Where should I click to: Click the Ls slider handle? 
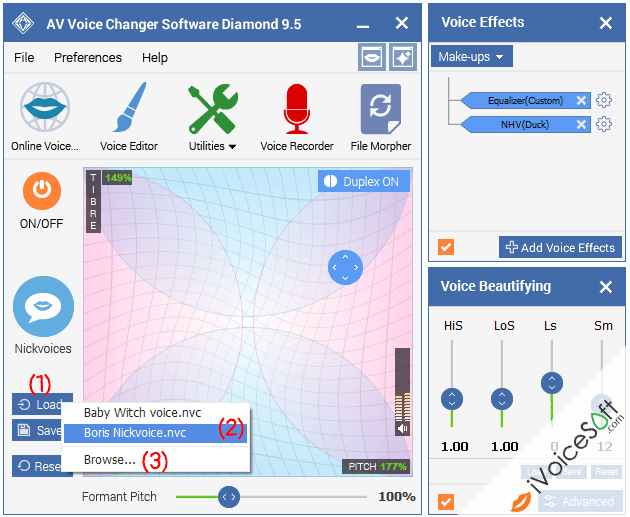point(552,383)
